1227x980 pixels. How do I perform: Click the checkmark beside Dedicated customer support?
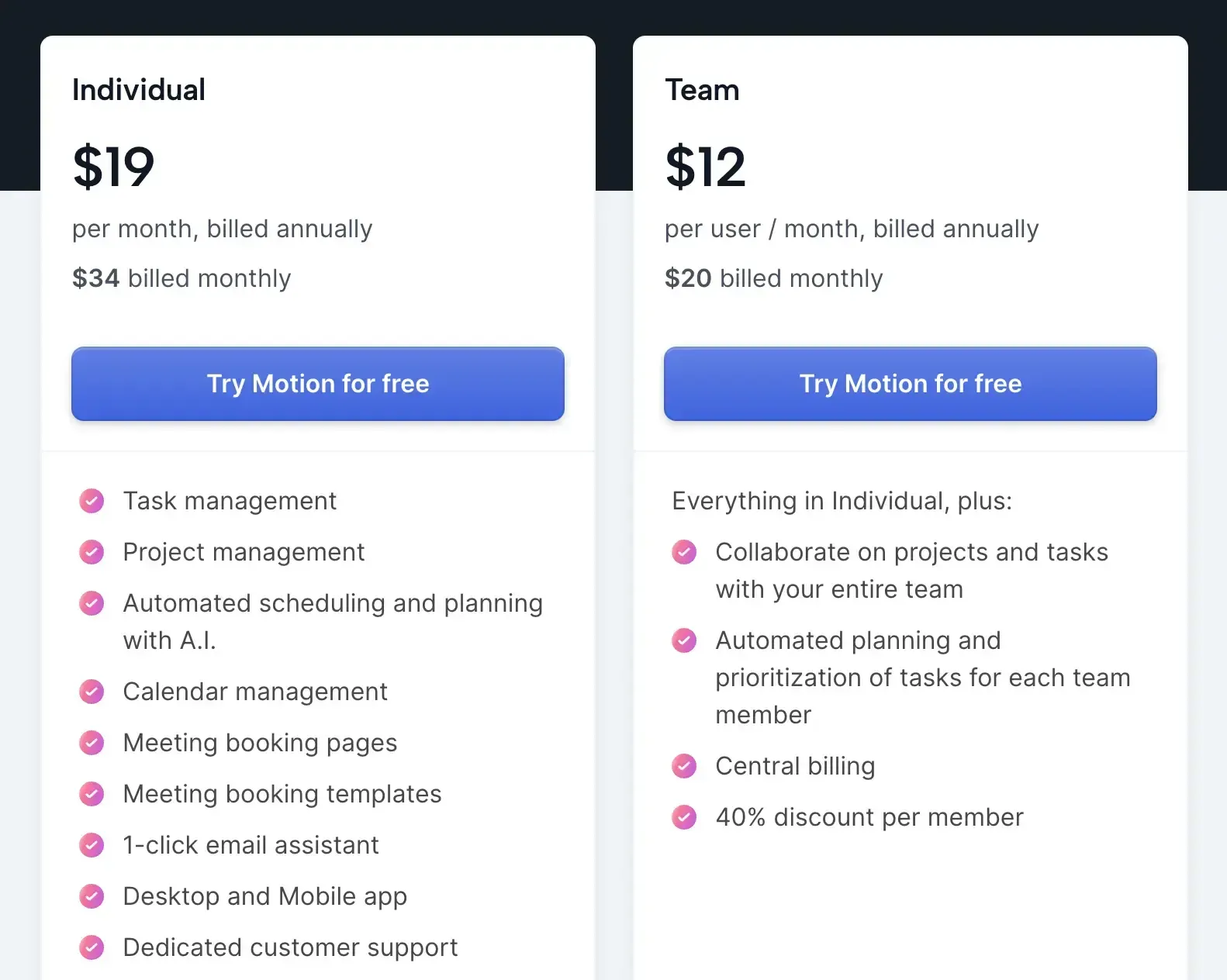(92, 947)
